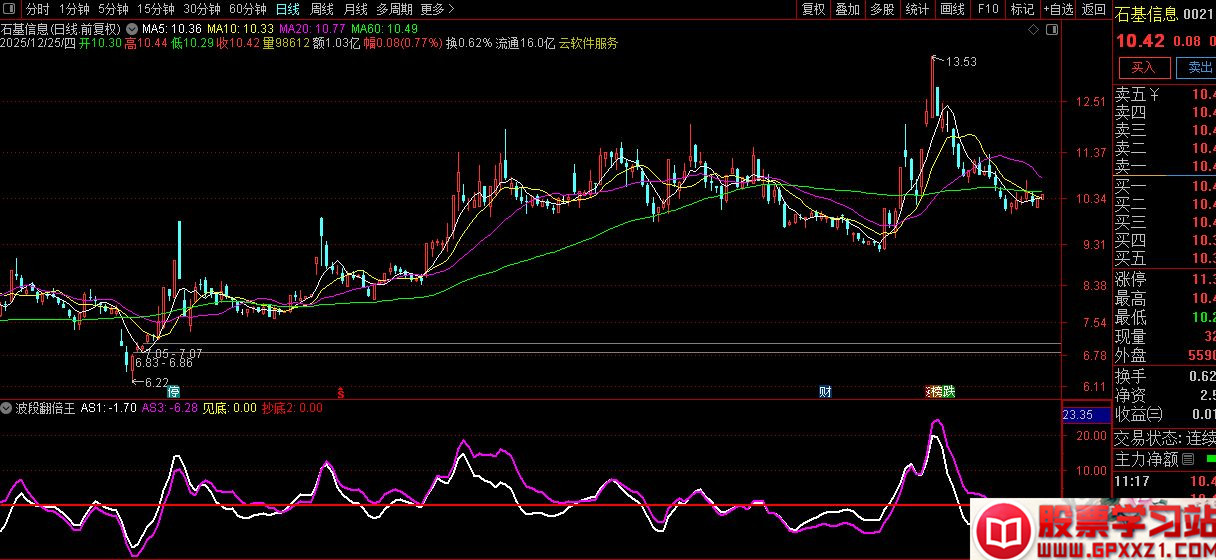This screenshot has width=1216, height=560.
Task: Open the 波段翻倍王 indicator dropdown arrow
Action: coord(7,408)
